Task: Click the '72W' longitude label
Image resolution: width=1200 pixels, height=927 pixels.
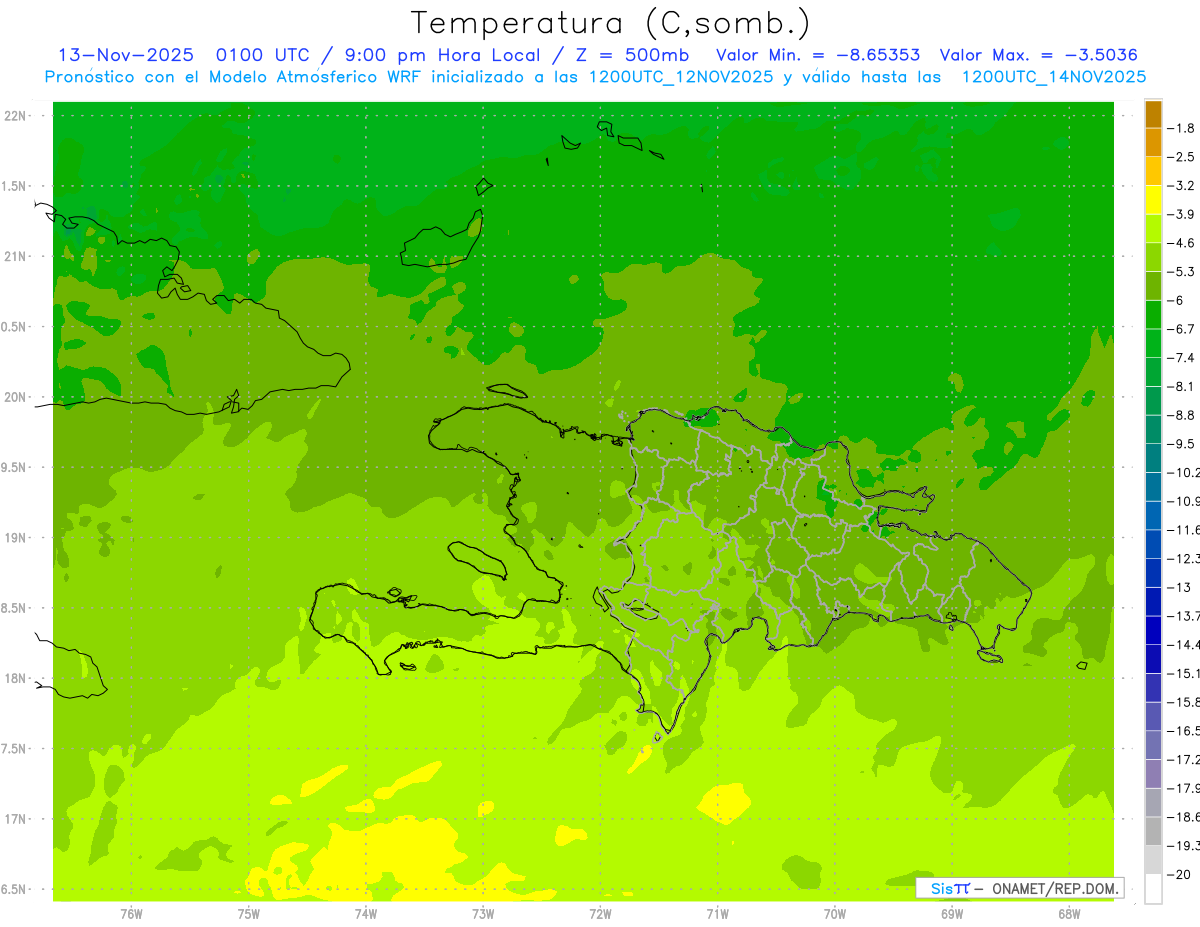Action: pyautogui.click(x=600, y=913)
